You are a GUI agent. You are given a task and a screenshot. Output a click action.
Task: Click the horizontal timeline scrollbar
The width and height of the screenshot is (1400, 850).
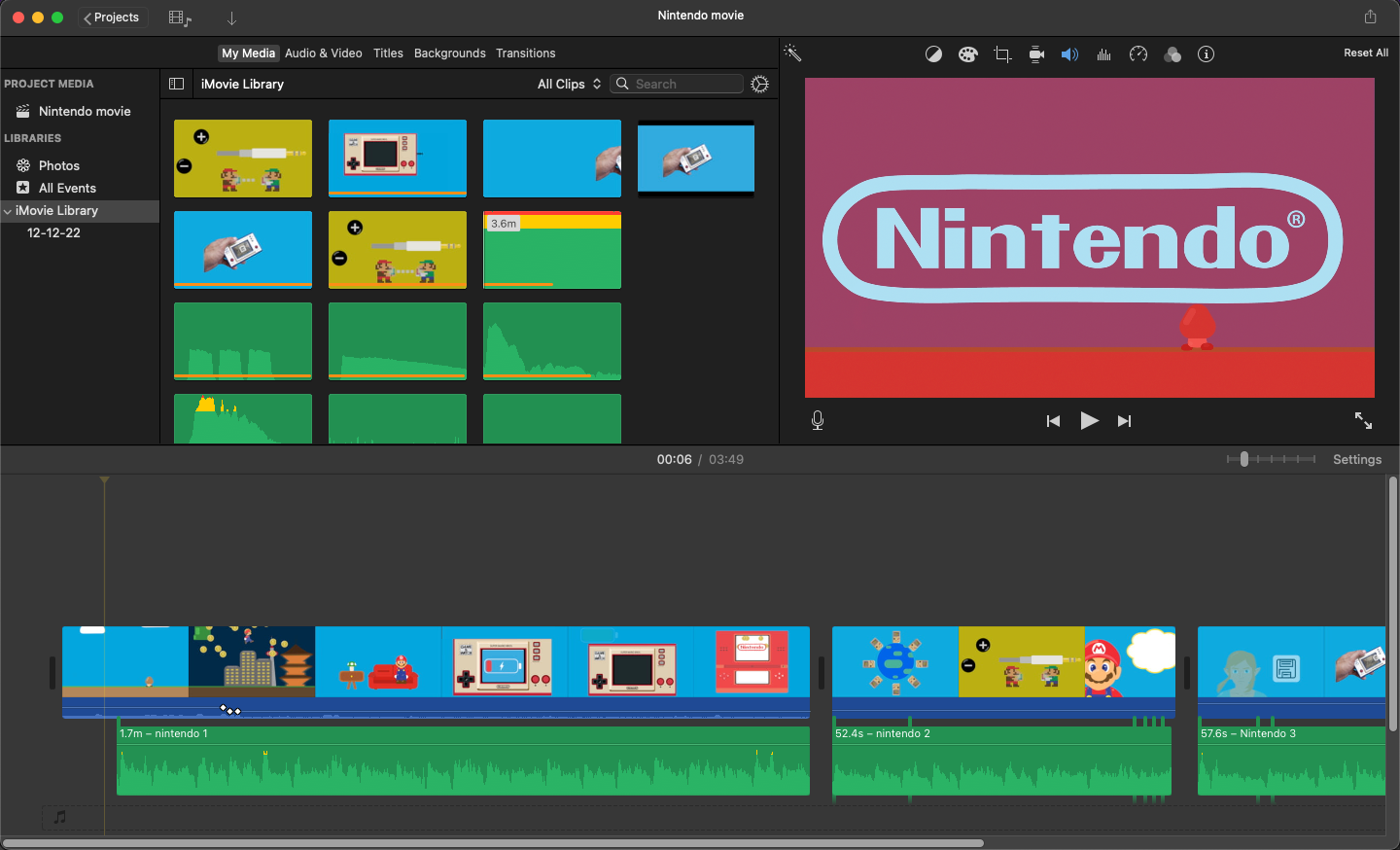pyautogui.click(x=493, y=843)
